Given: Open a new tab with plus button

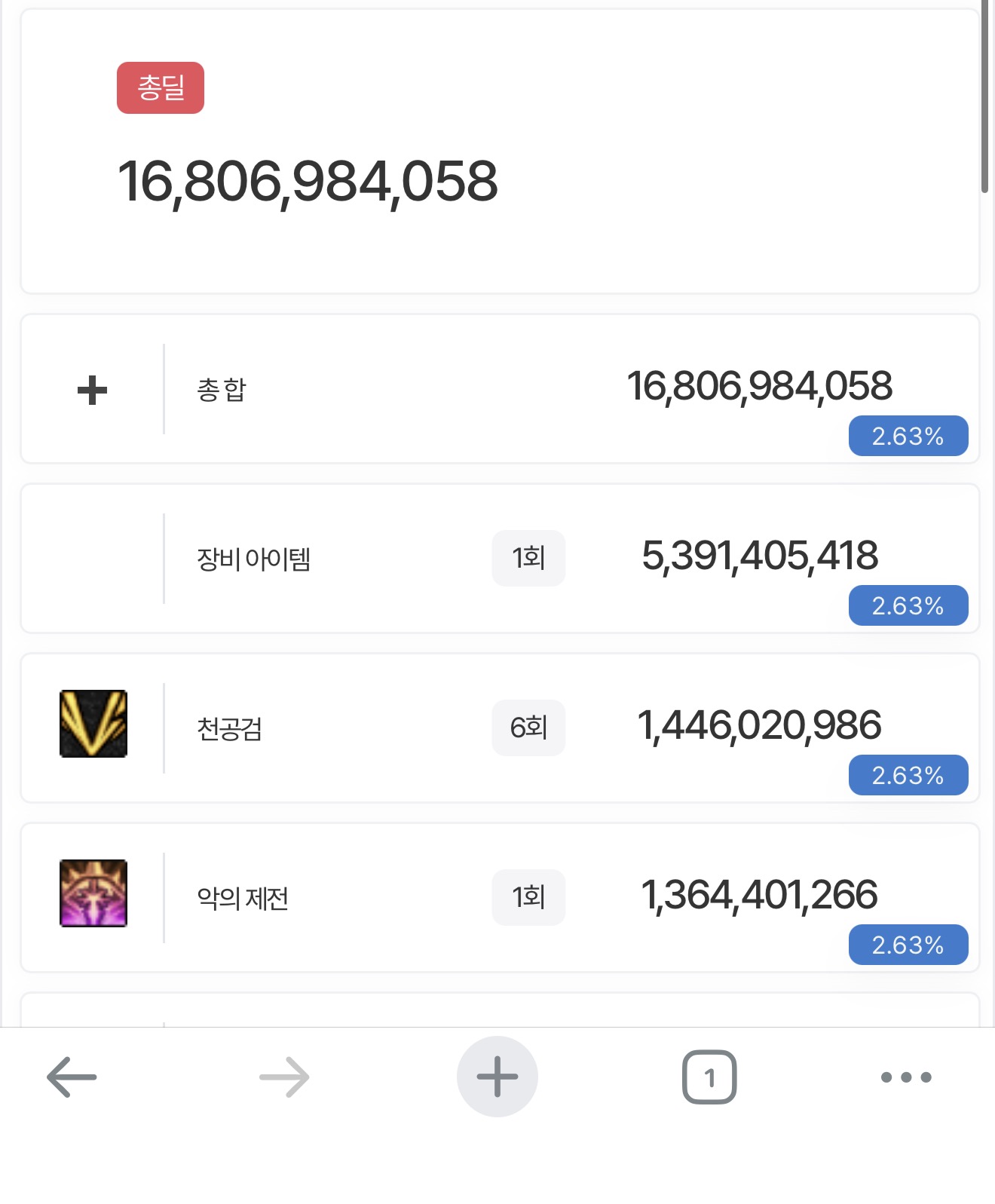Looking at the screenshot, I should [497, 1077].
